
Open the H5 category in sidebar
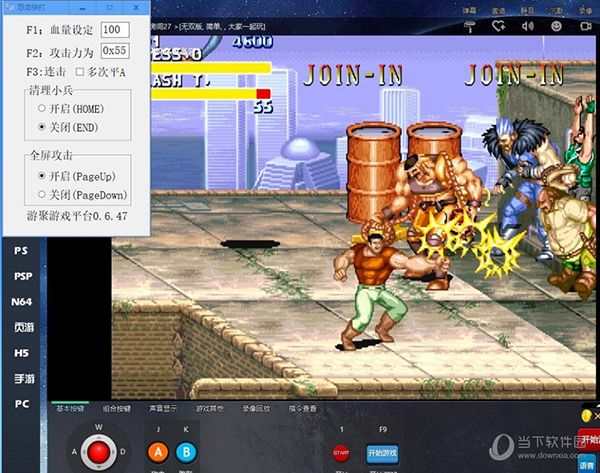(21, 353)
